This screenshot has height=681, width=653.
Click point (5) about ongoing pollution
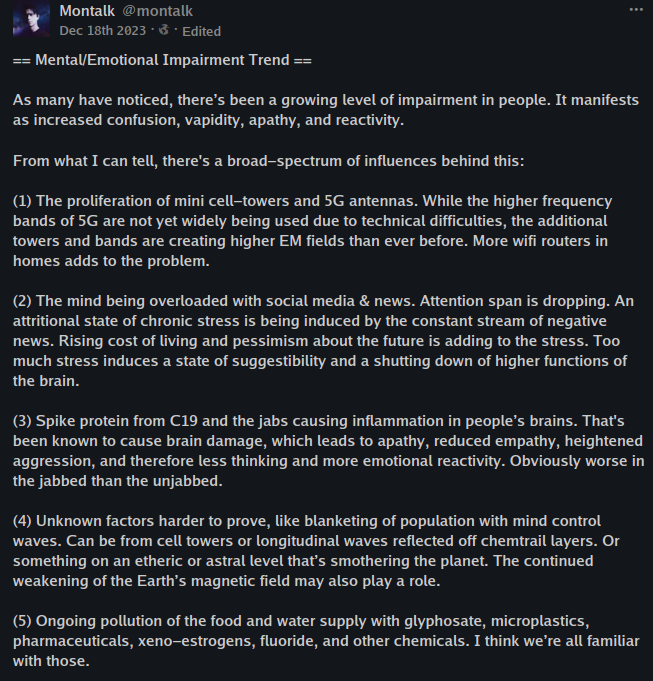tap(320, 638)
